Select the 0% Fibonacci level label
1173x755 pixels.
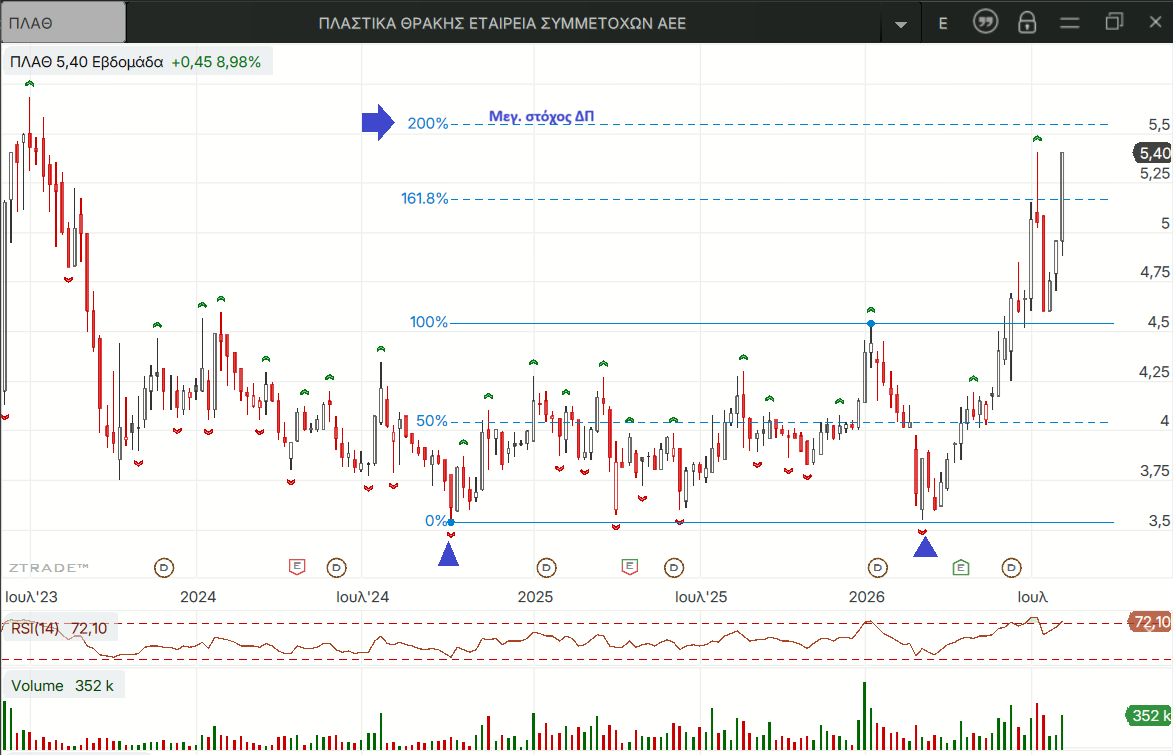pyautogui.click(x=435, y=520)
